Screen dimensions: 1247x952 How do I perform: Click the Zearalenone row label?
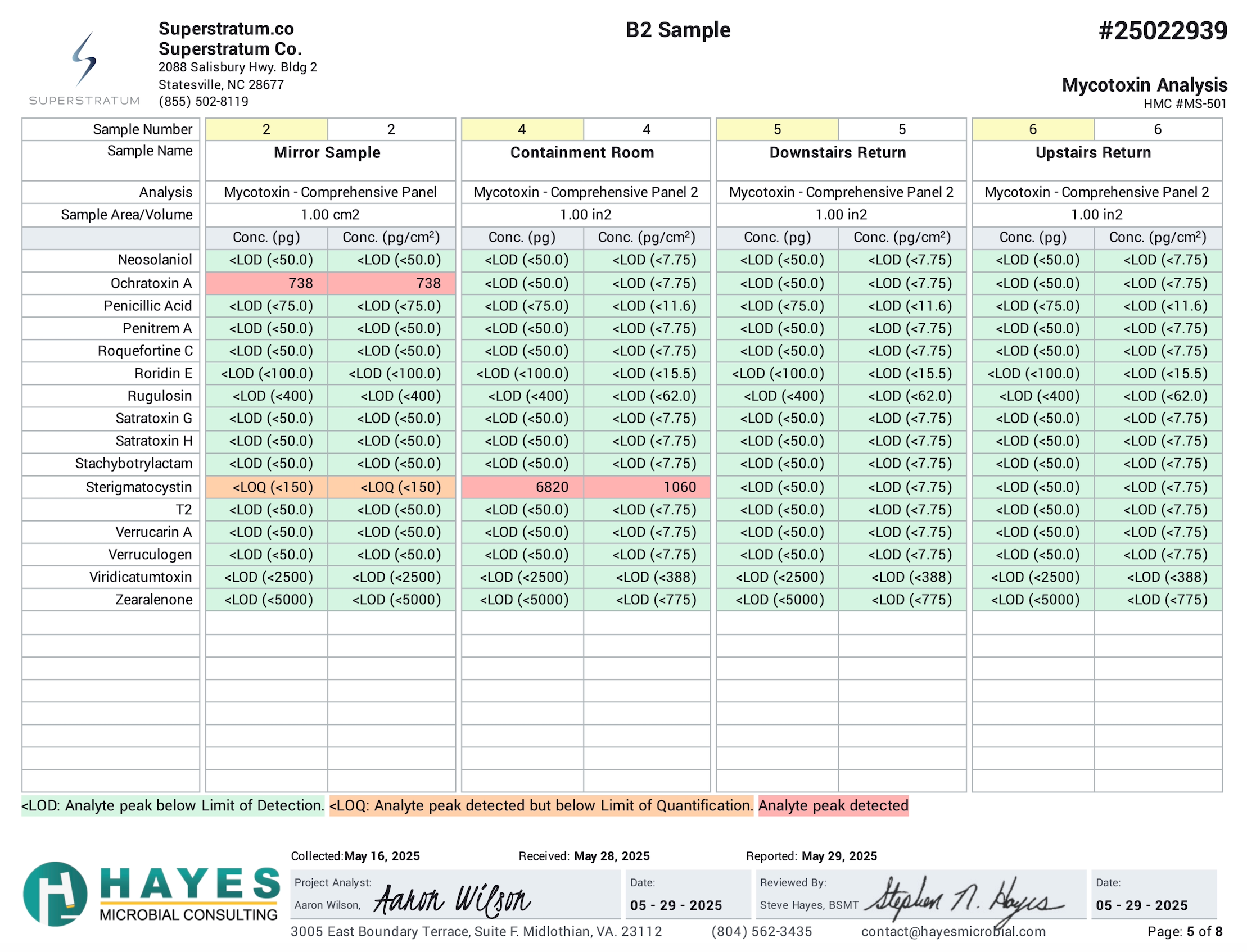153,599
